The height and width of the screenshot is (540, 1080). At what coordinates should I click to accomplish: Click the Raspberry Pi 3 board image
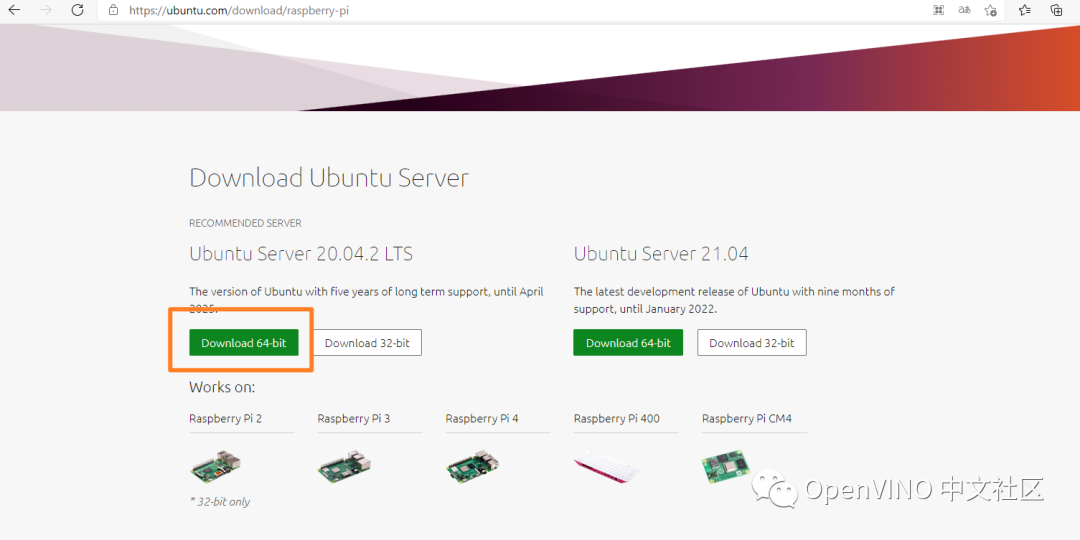(x=344, y=466)
